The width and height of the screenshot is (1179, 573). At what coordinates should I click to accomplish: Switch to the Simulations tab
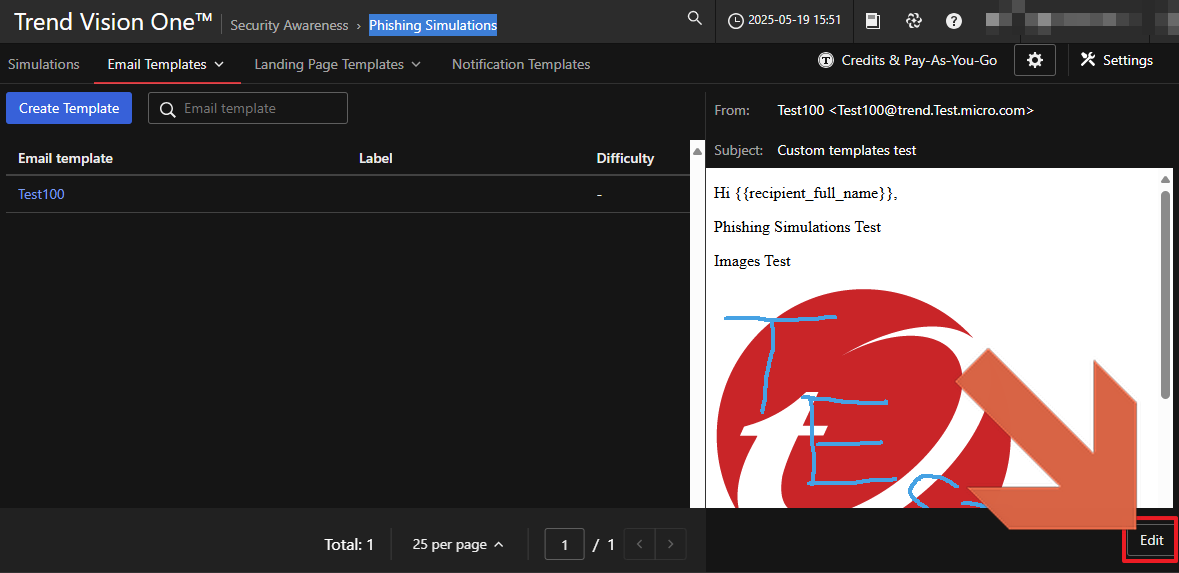(44, 64)
